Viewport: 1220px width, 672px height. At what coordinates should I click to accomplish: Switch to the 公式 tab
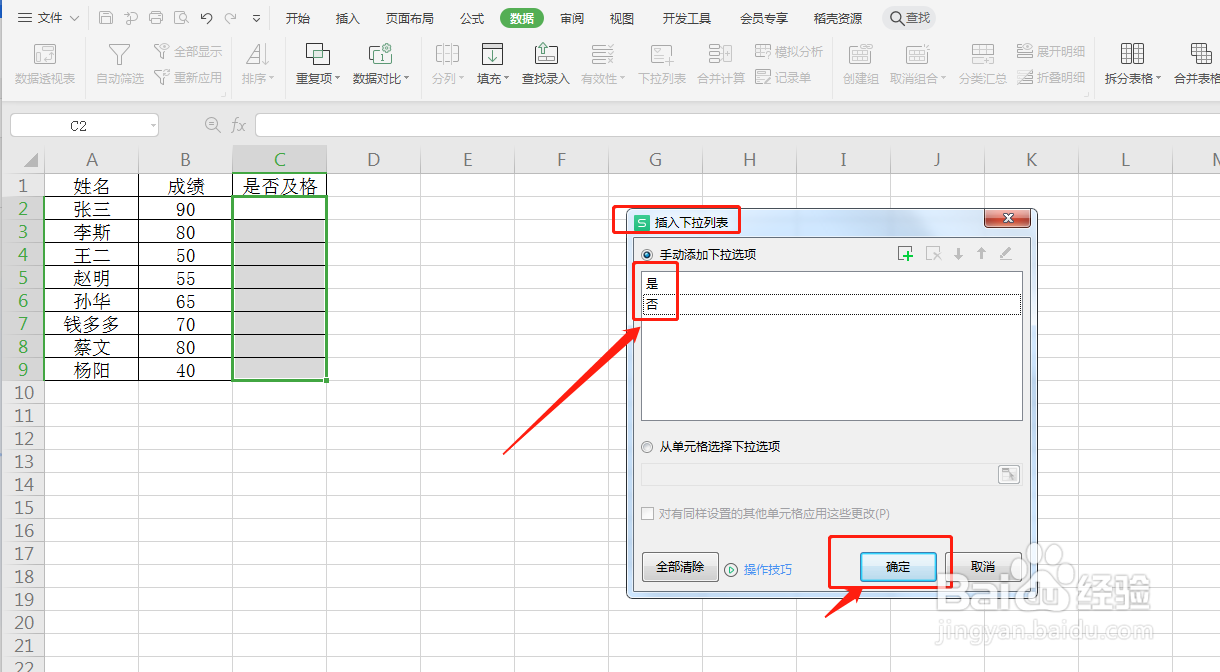(x=472, y=18)
